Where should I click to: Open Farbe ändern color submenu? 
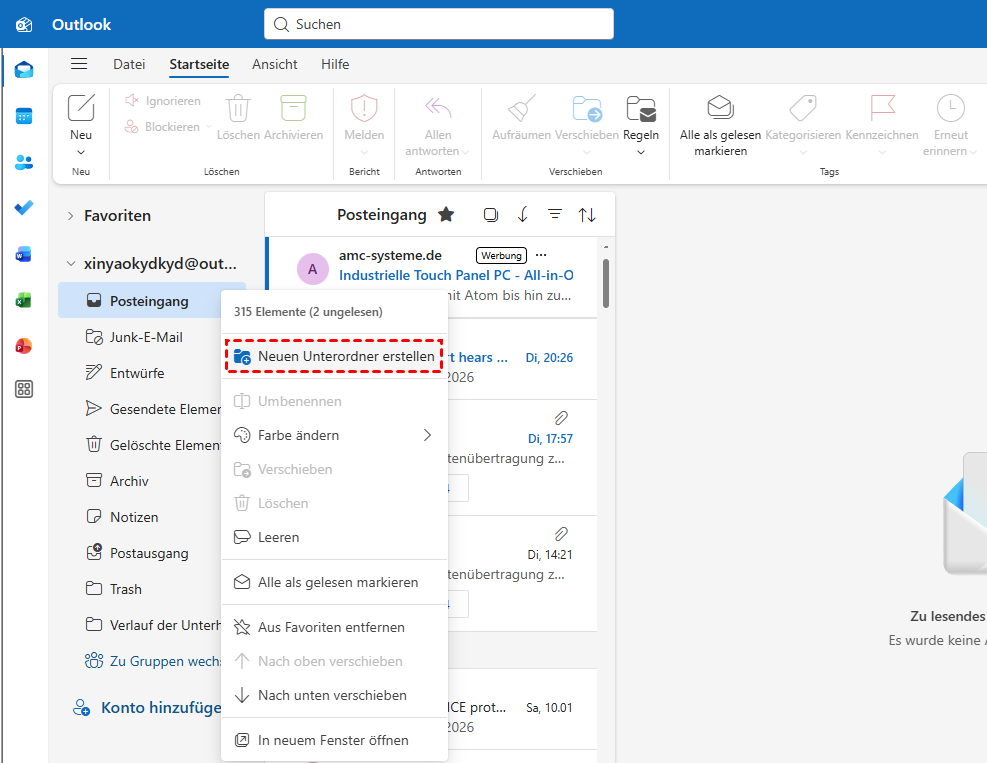(x=335, y=435)
